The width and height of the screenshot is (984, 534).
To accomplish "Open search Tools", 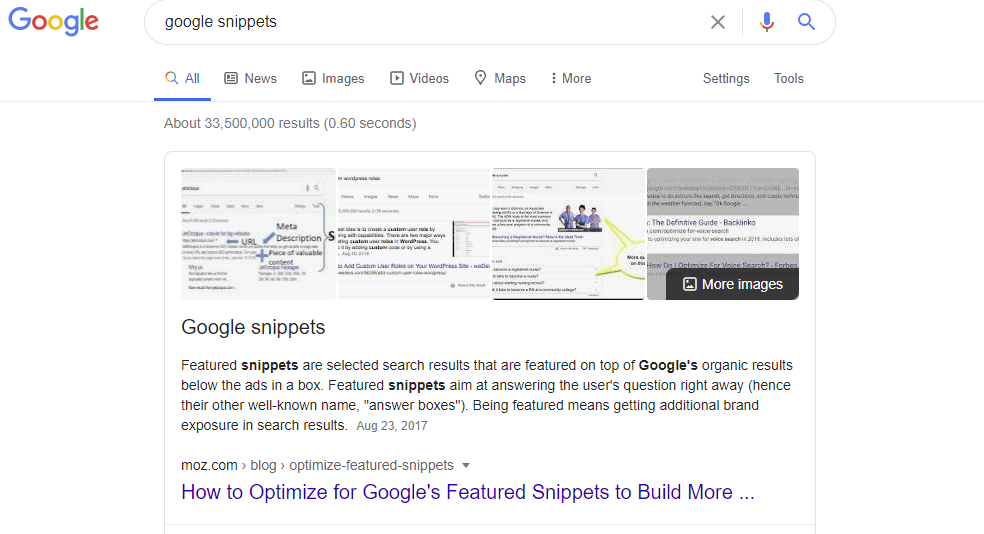I will click(788, 78).
